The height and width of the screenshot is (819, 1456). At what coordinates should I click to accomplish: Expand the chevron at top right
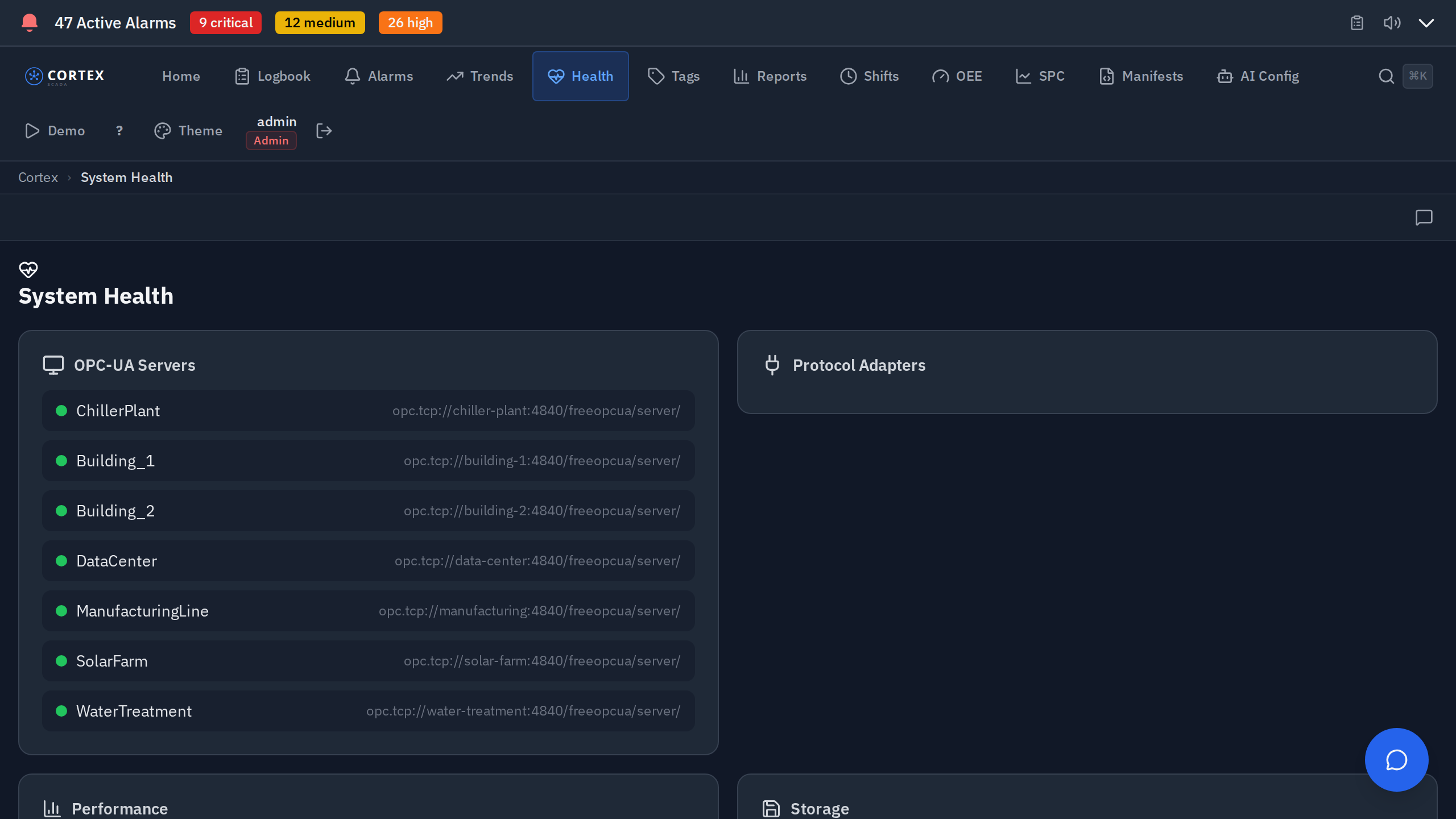1426,23
